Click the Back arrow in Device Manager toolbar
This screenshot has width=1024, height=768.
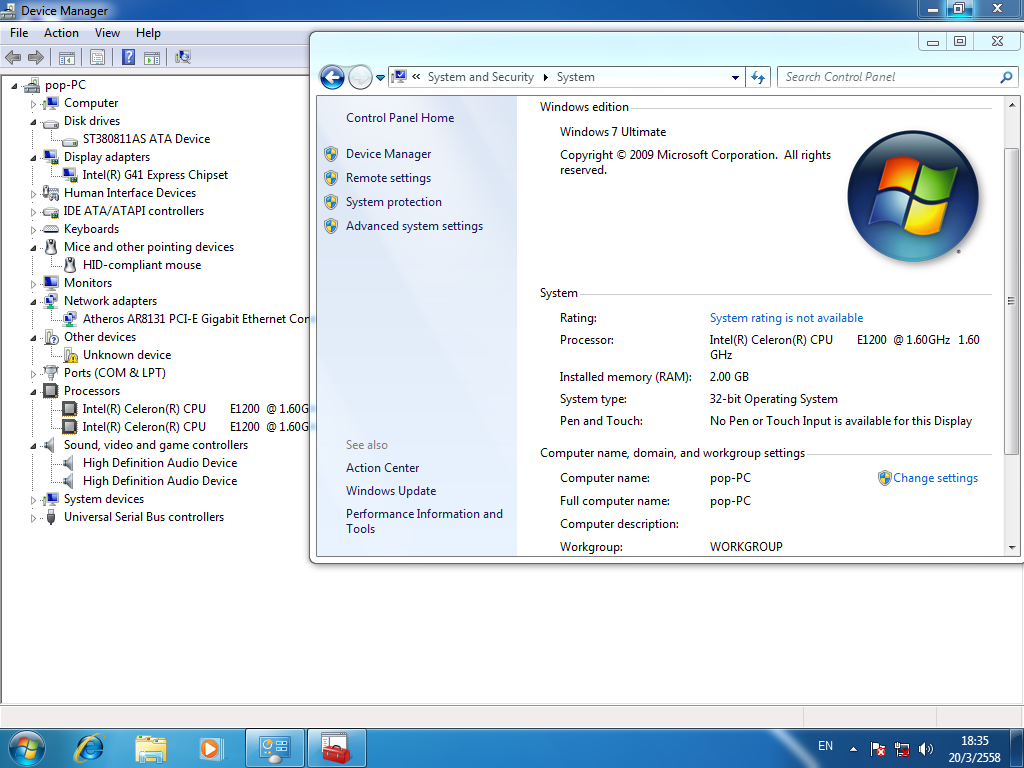point(13,57)
